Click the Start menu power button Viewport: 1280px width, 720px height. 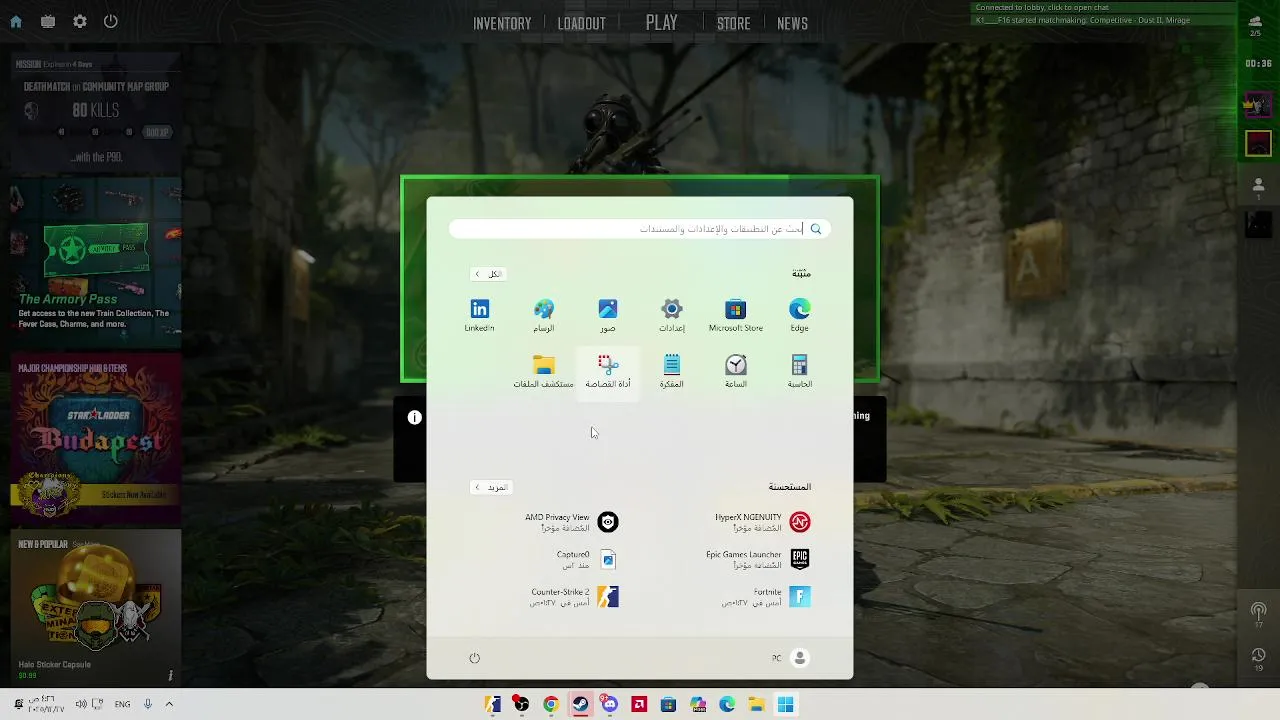475,658
